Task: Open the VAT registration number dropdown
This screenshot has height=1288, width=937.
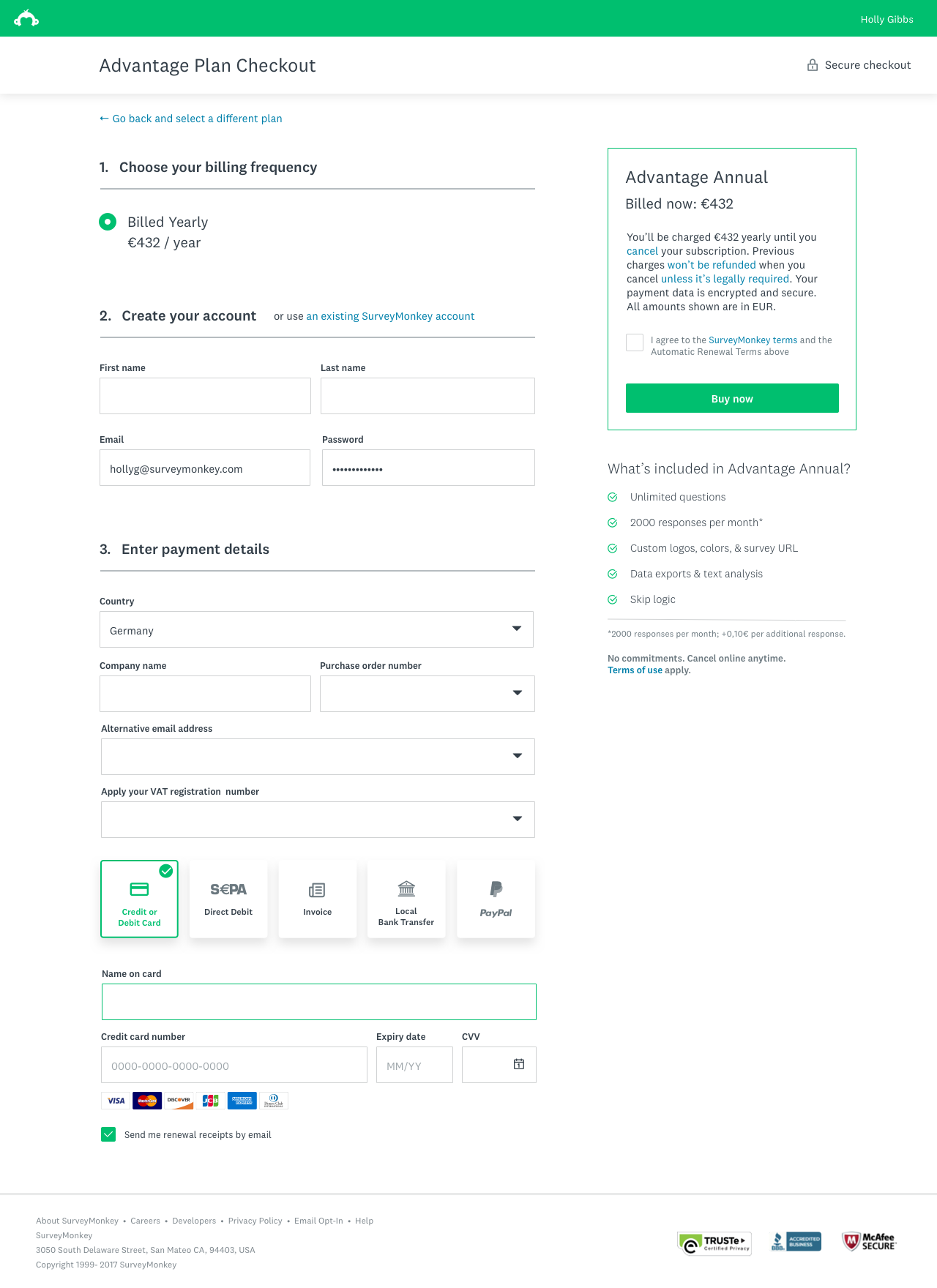Action: (318, 820)
